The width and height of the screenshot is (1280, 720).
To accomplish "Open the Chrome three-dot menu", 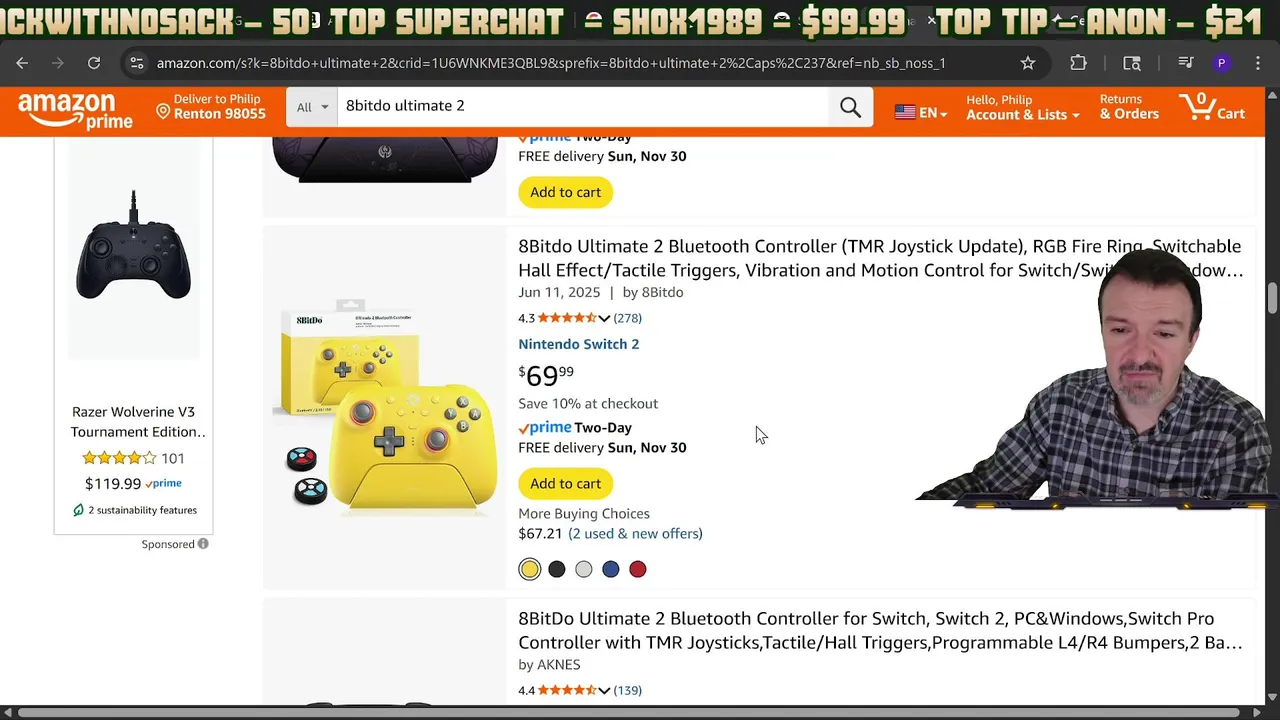I will [1258, 63].
